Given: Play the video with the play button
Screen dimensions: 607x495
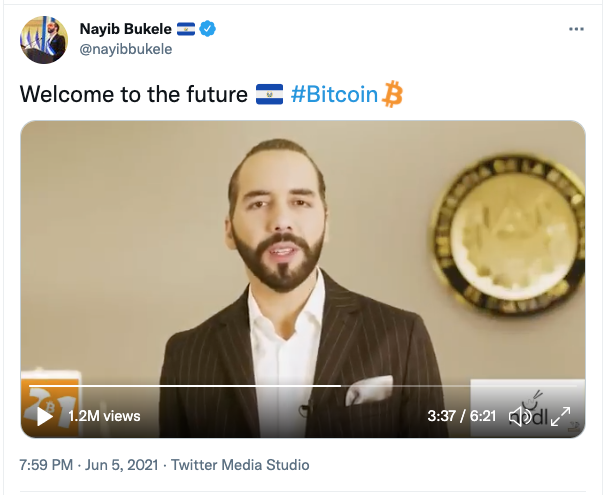Looking at the screenshot, I should pyautogui.click(x=44, y=416).
